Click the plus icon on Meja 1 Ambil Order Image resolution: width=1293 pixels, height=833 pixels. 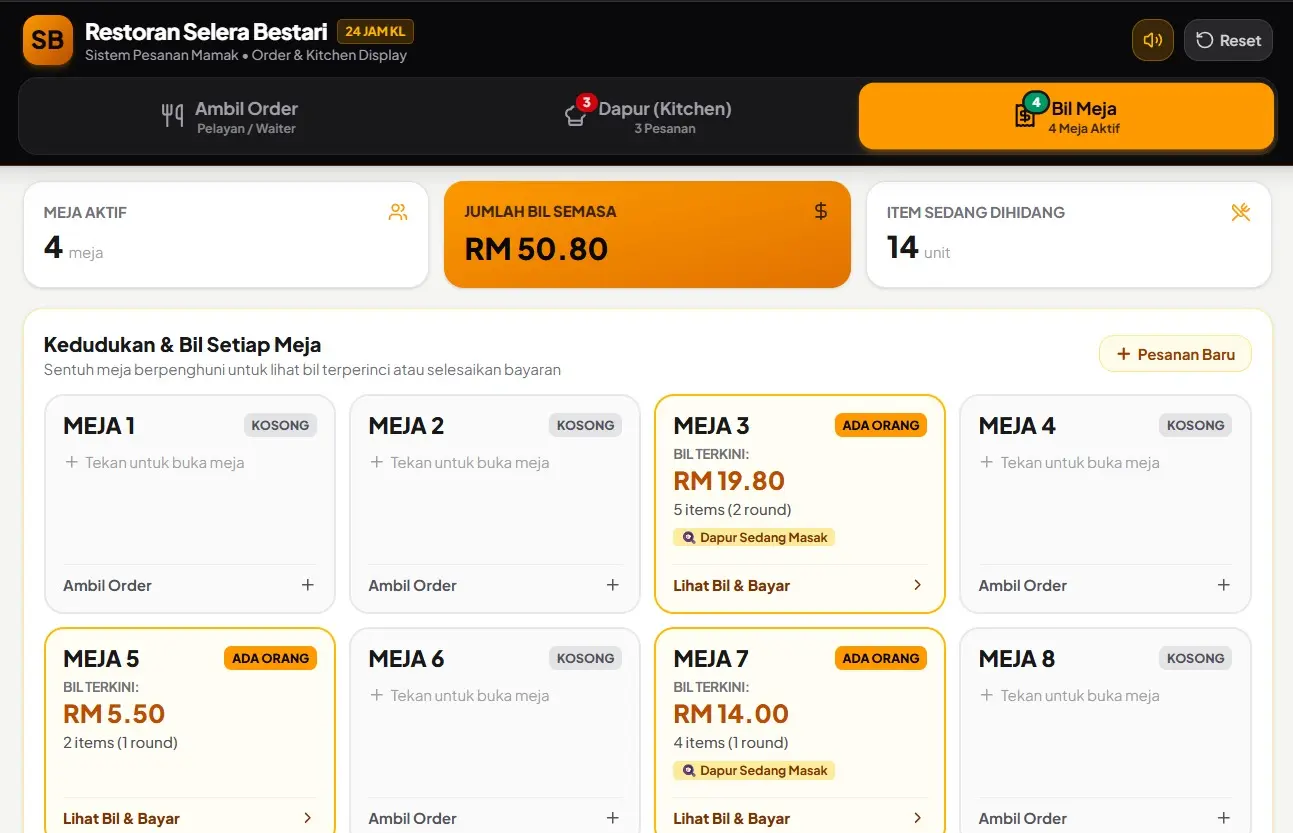pyautogui.click(x=308, y=585)
